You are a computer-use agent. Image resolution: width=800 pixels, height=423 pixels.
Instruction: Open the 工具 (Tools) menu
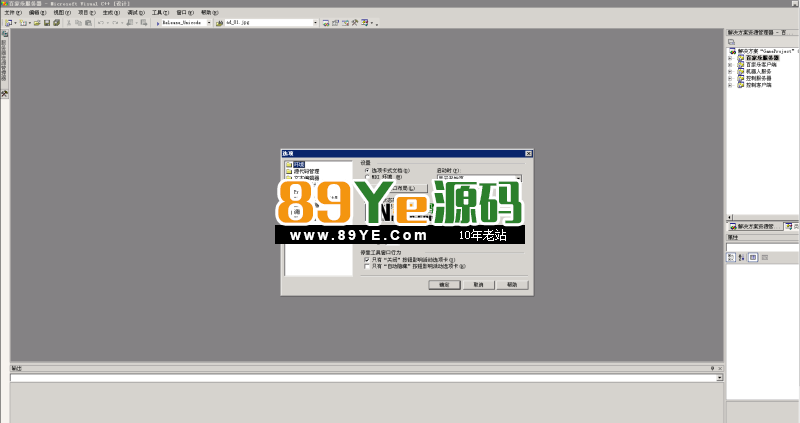tap(160, 13)
